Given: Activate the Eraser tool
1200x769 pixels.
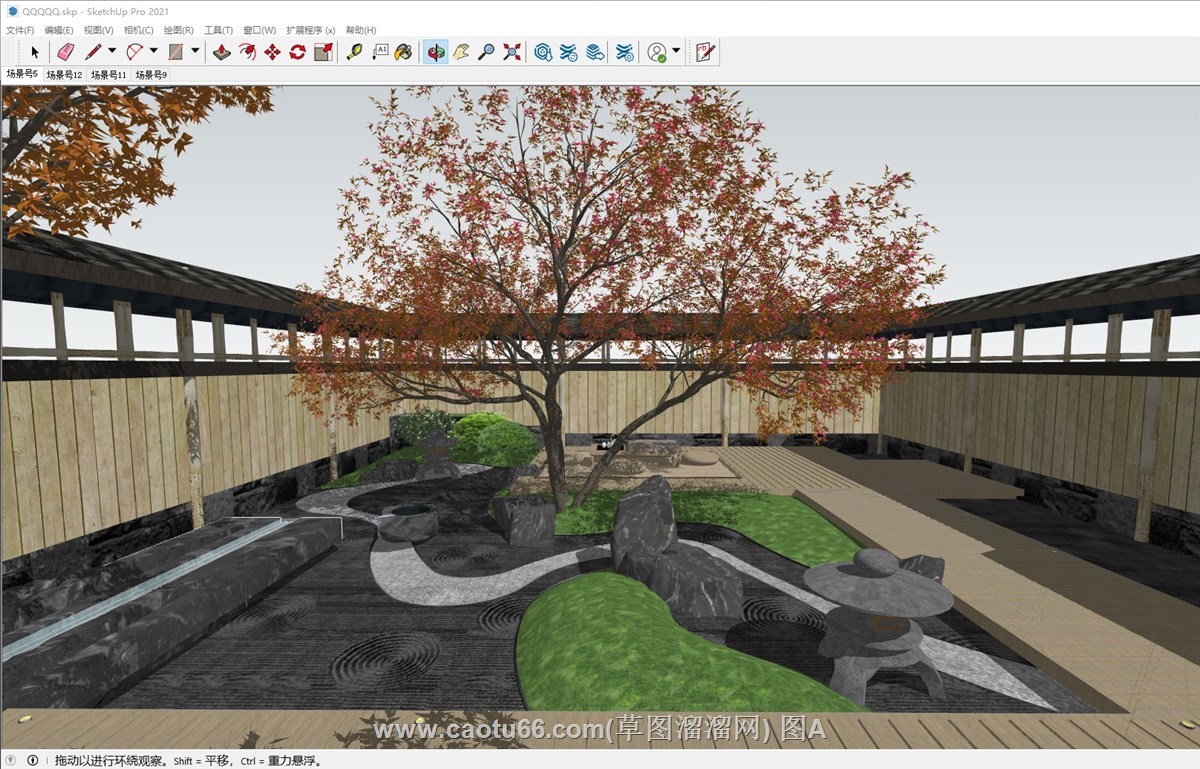Looking at the screenshot, I should coord(66,52).
